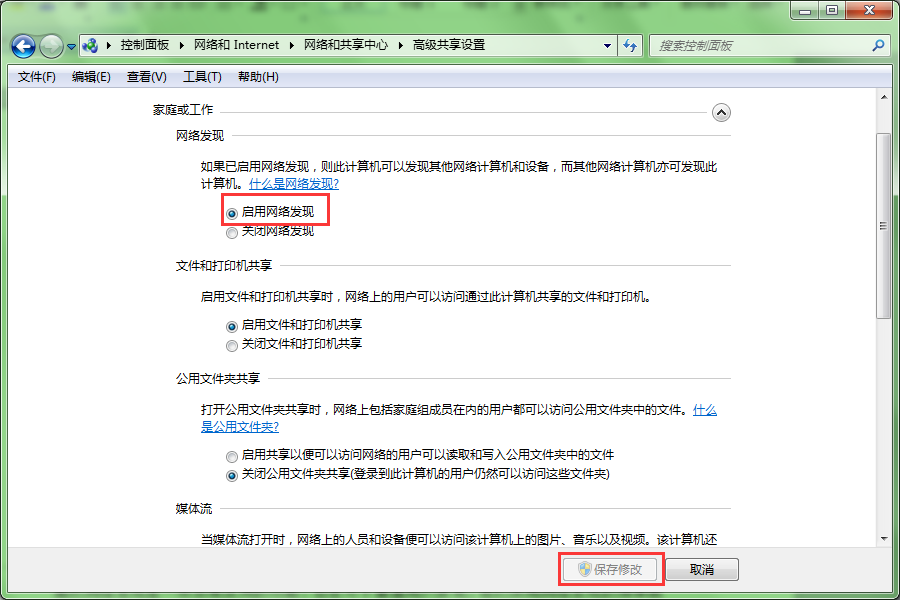Image resolution: width=900 pixels, height=600 pixels.
Task: Click the greyed Forward arrow button
Action: coord(51,47)
